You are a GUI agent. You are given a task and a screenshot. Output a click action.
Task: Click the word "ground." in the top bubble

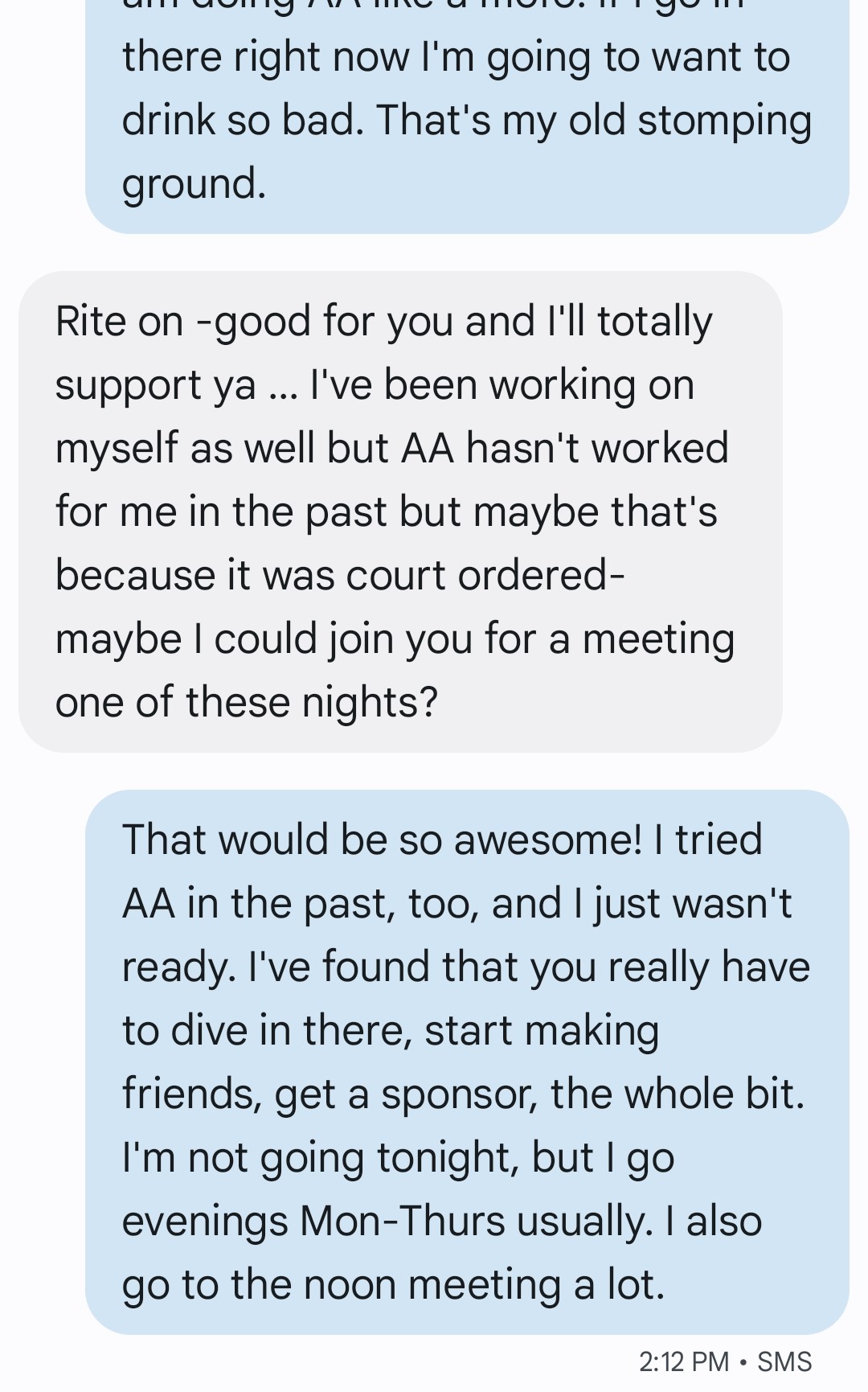point(194,184)
